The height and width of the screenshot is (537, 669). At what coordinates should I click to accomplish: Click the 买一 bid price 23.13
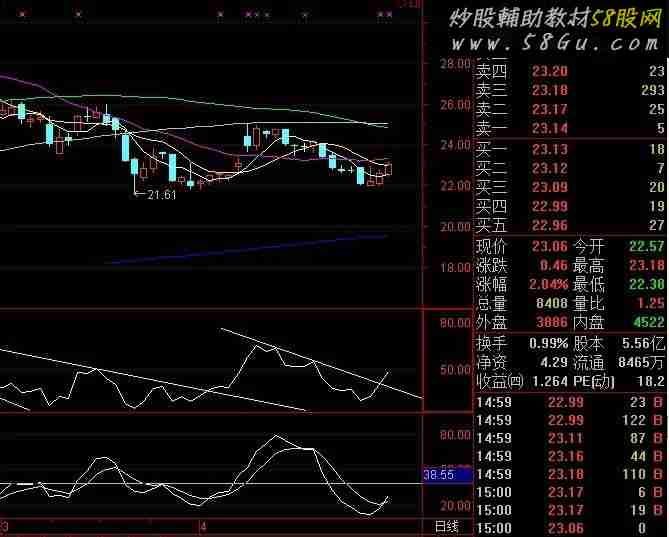pyautogui.click(x=550, y=149)
